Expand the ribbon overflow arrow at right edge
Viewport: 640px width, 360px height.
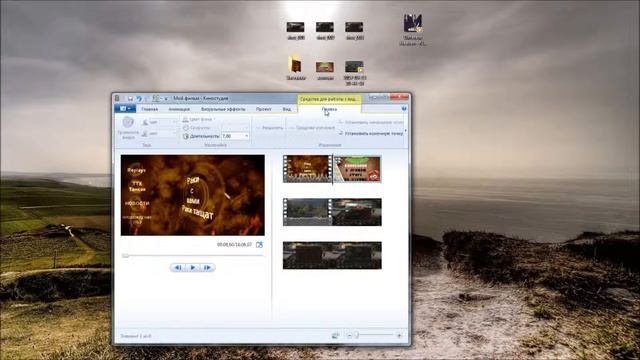405,131
